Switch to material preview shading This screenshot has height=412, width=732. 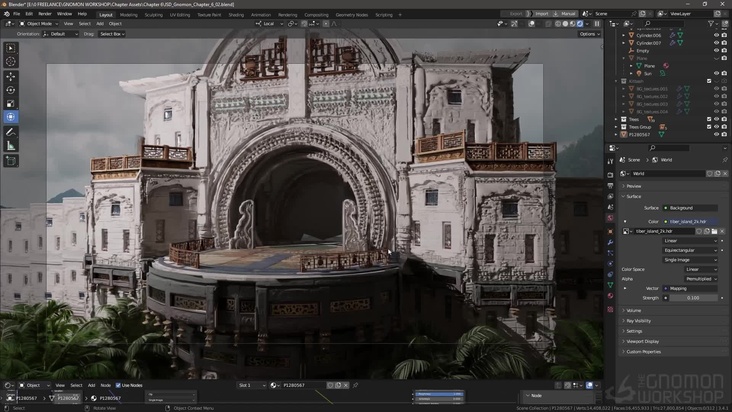(573, 24)
